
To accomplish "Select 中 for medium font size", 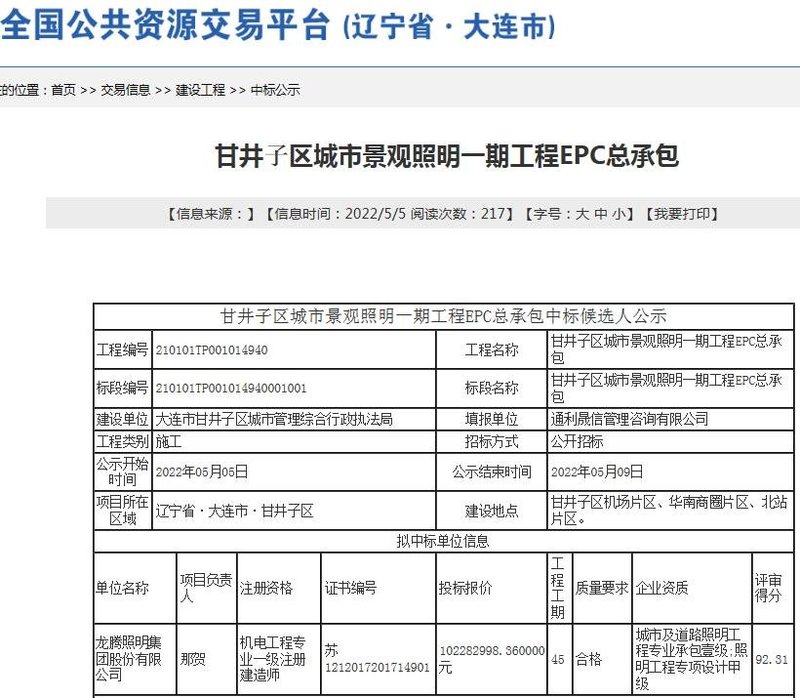I will coord(603,210).
